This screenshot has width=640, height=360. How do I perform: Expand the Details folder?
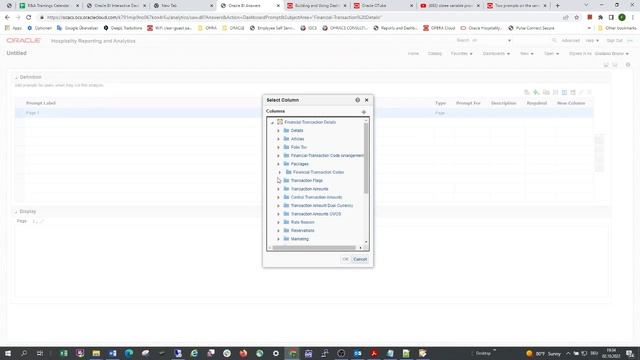pos(279,131)
